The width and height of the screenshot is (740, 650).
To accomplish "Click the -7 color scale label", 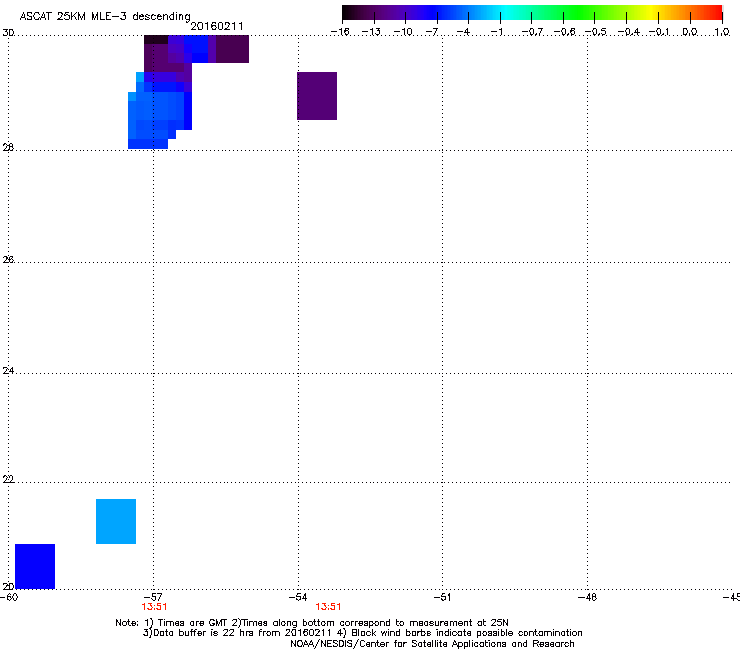I will [432, 32].
